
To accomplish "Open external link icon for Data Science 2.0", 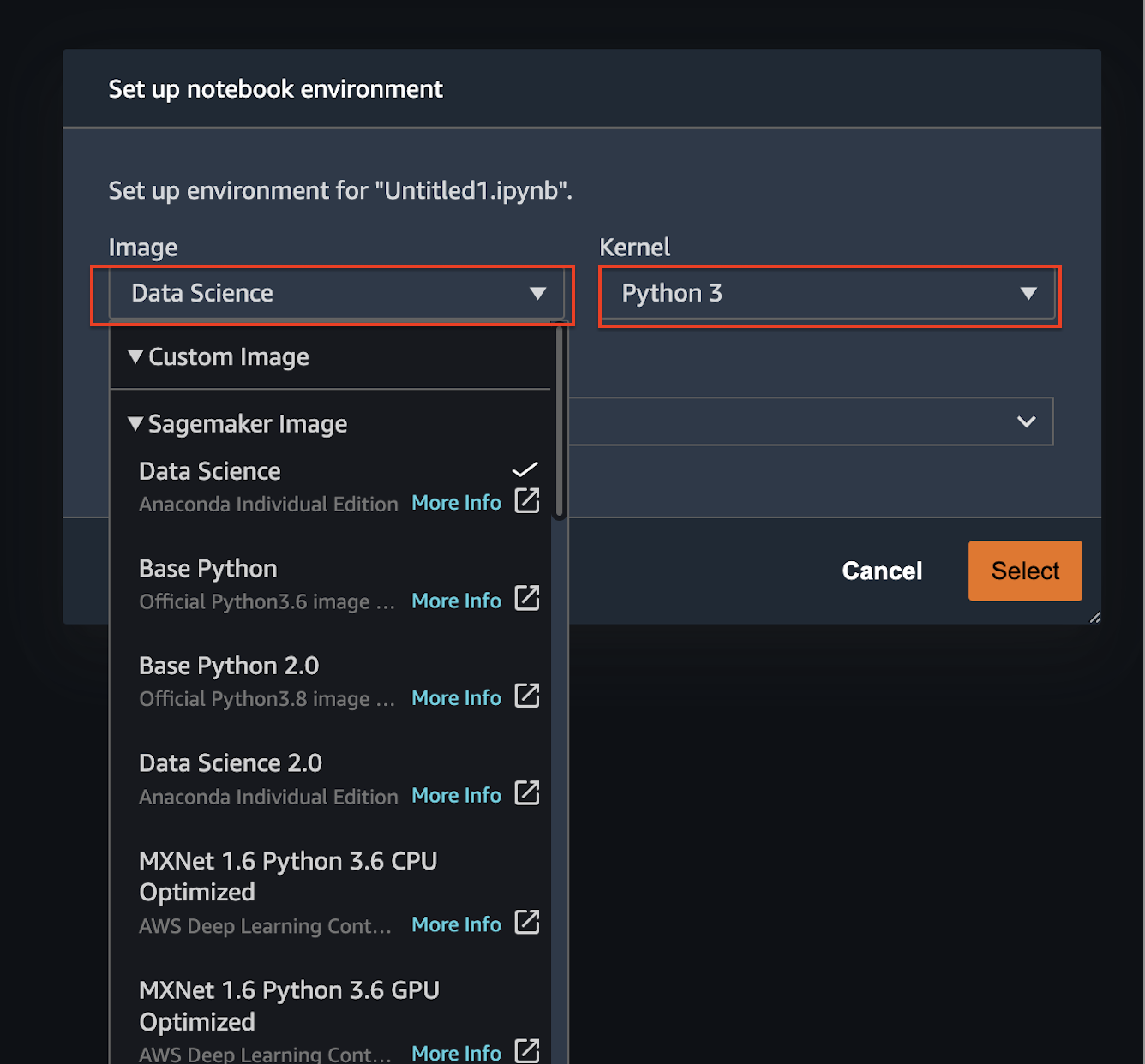I will click(526, 794).
